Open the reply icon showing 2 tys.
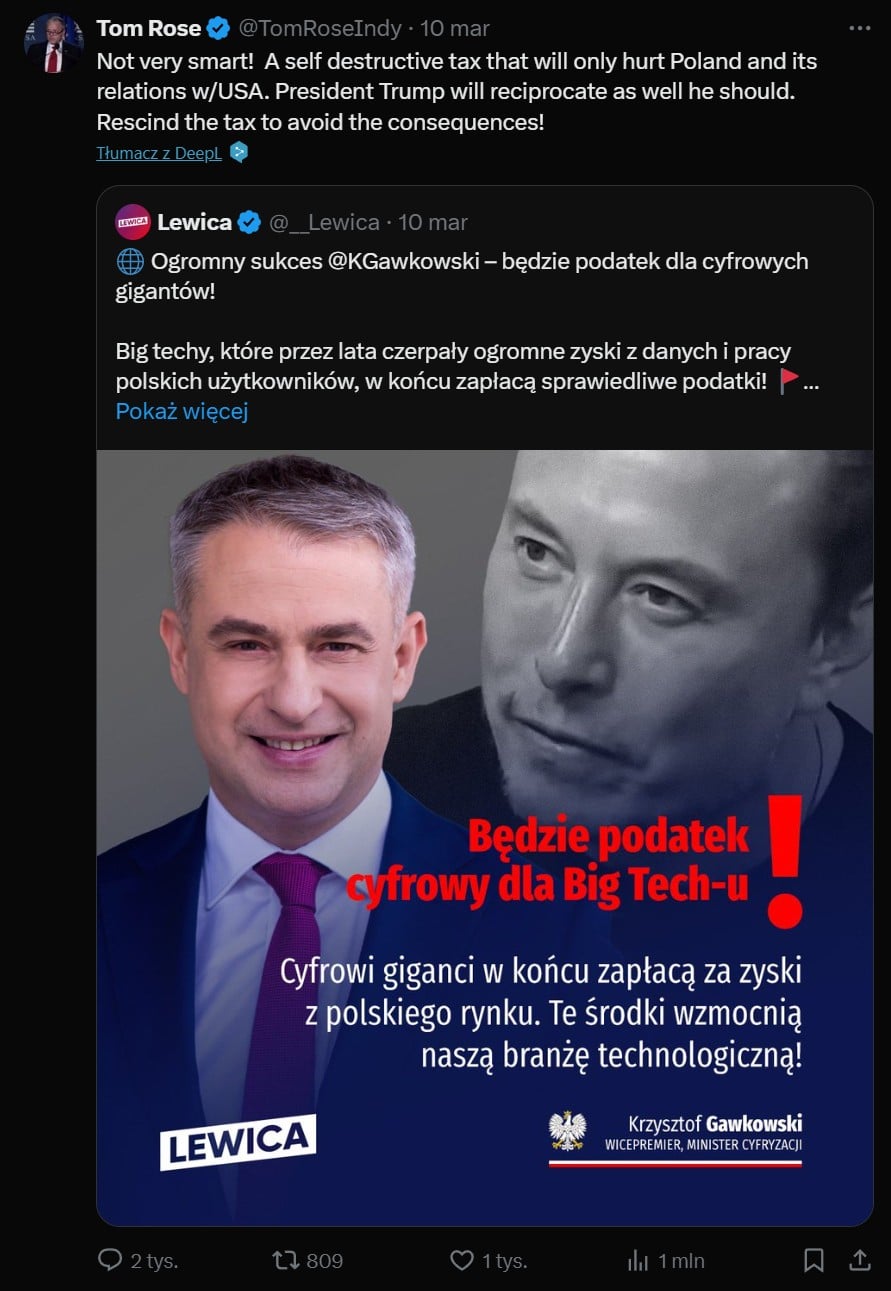The image size is (891, 1291). click(109, 1261)
